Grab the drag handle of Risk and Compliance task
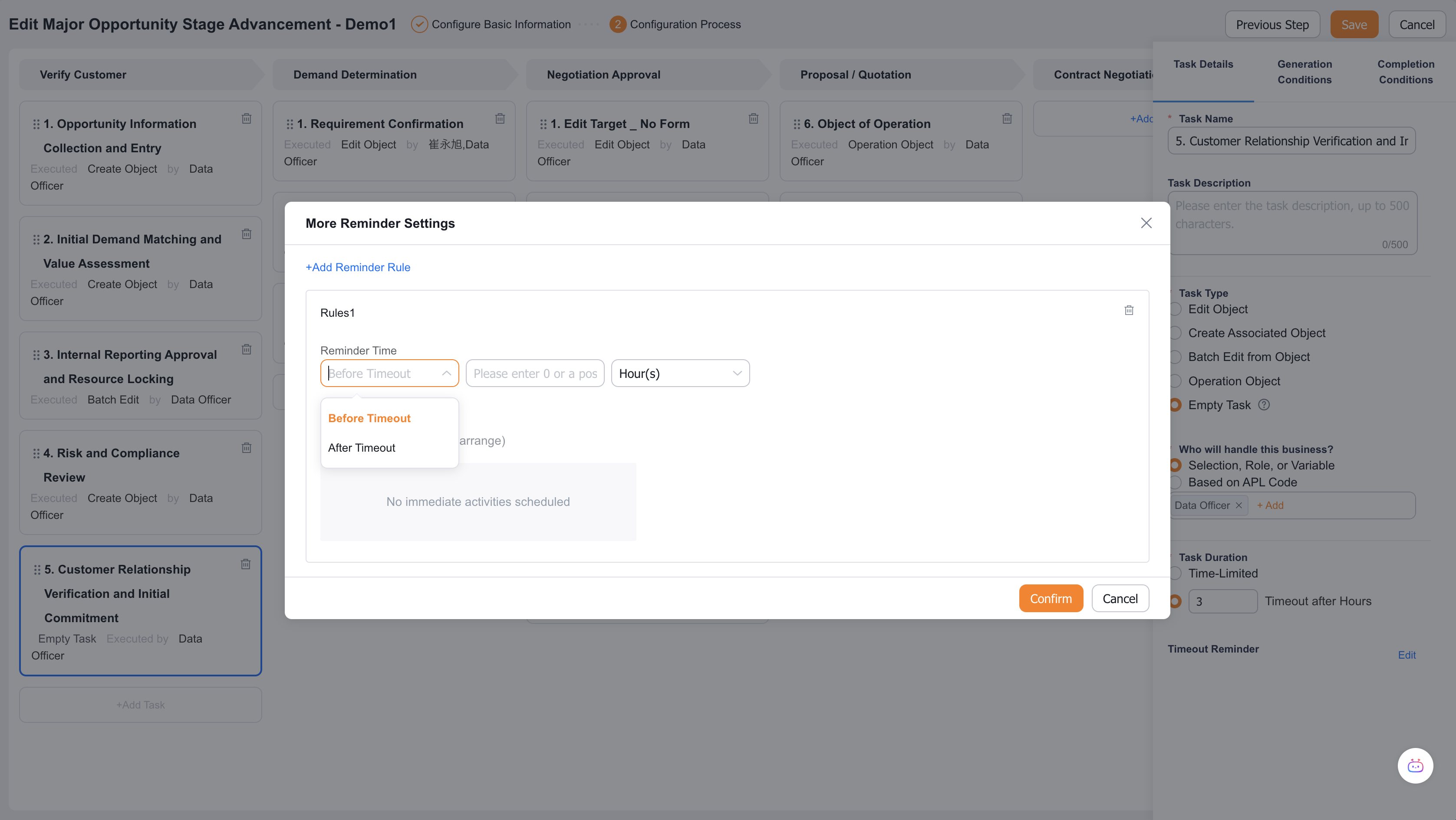This screenshot has height=820, width=1456. click(36, 453)
